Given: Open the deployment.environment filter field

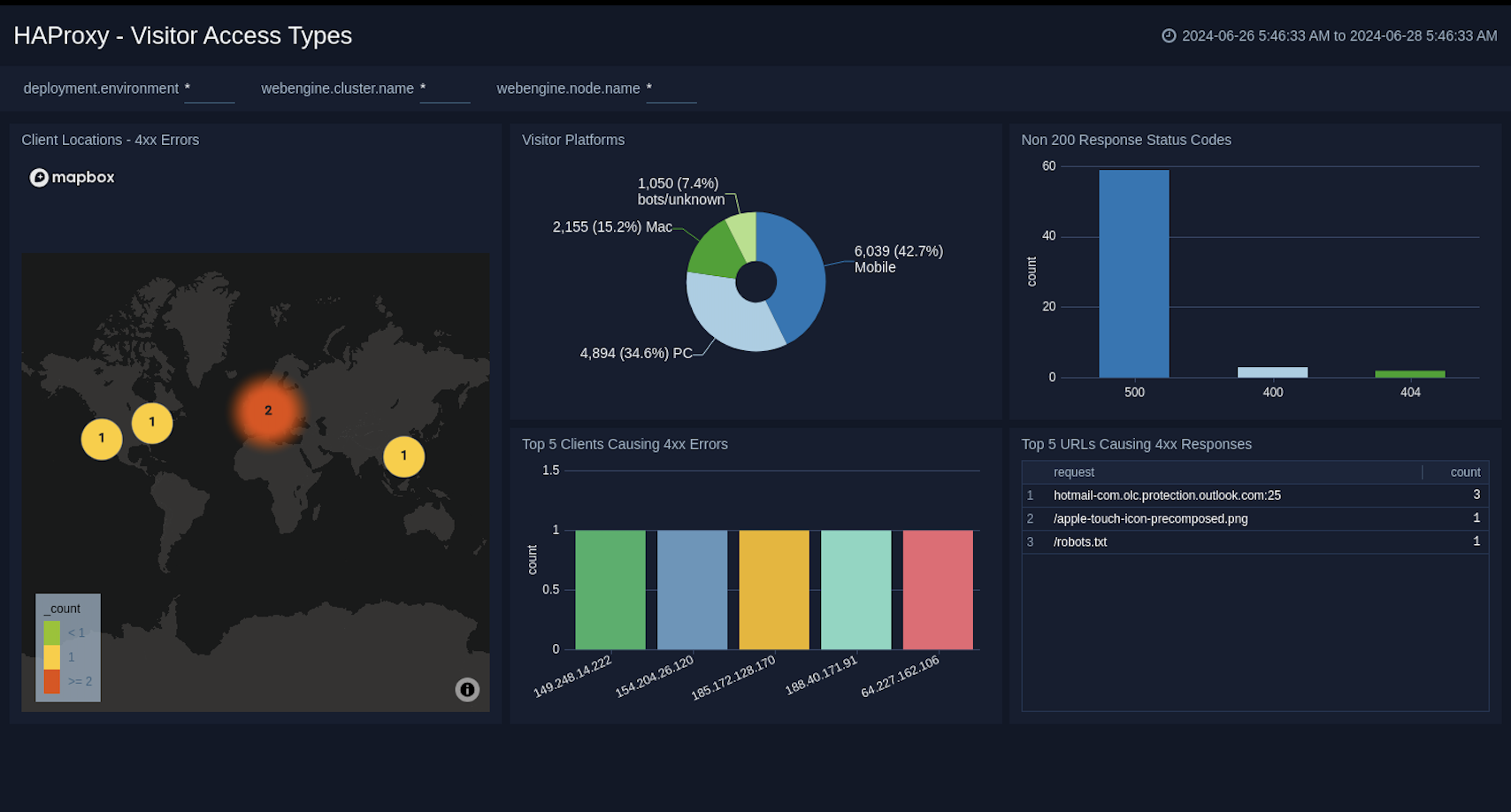Looking at the screenshot, I should pos(209,89).
